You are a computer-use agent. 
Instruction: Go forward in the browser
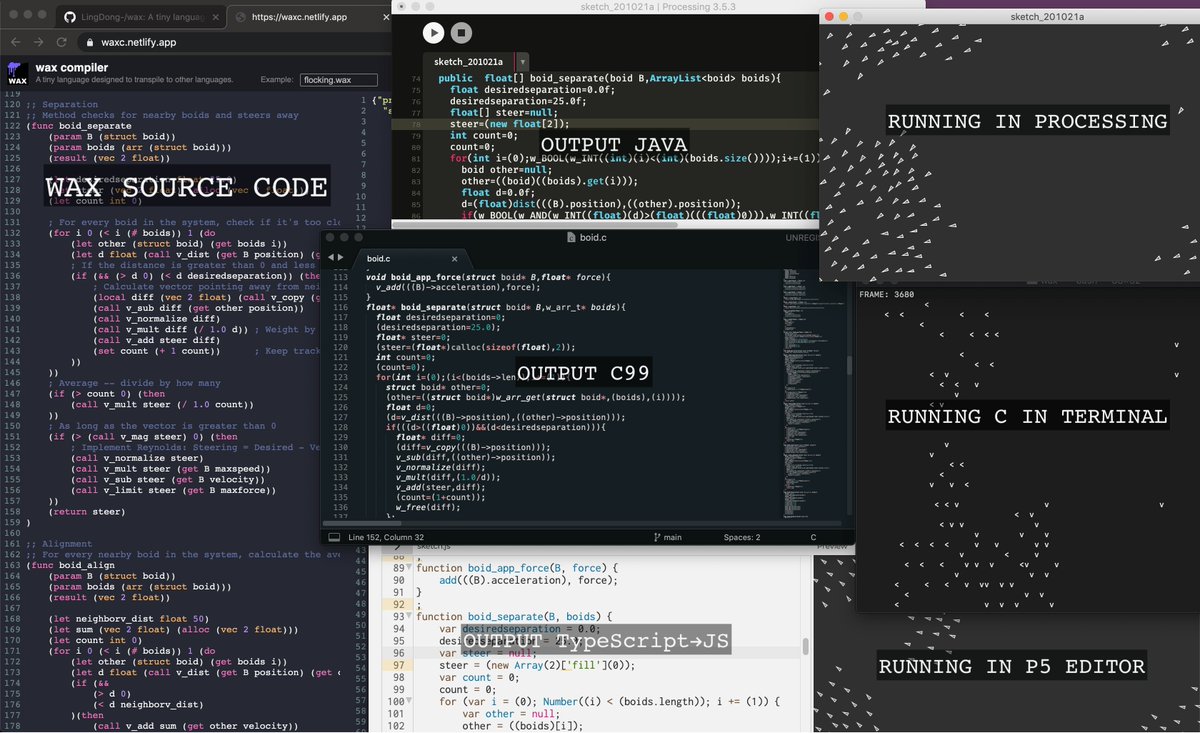[38, 42]
